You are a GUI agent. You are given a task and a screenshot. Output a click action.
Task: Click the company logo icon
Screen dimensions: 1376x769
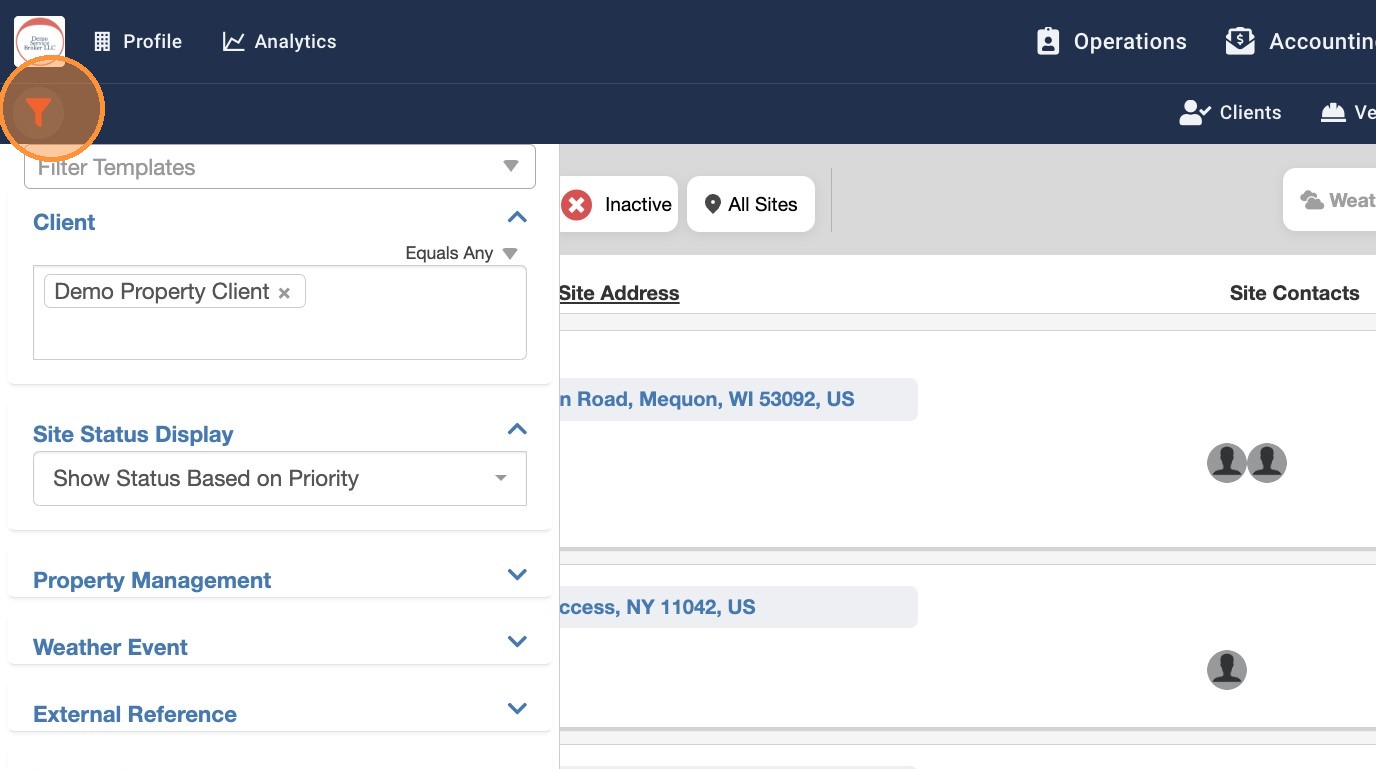coord(40,41)
